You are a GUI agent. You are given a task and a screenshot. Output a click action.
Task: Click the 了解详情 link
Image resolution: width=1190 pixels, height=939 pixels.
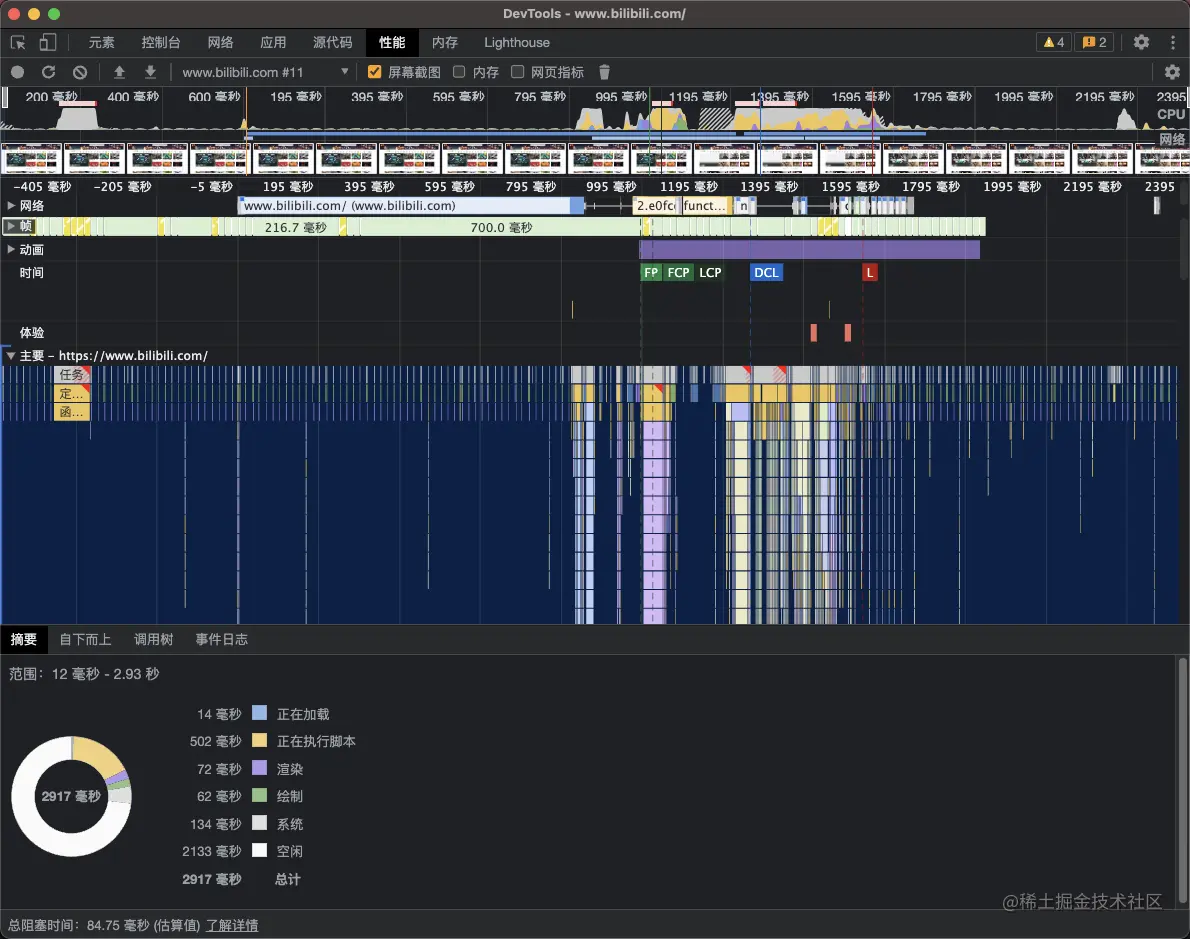pos(232,925)
